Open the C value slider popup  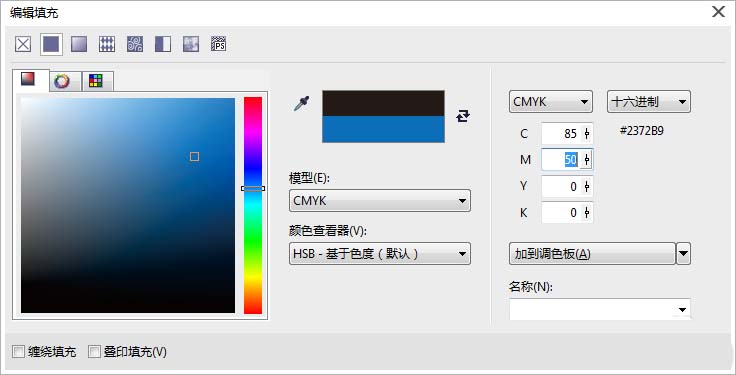click(x=587, y=134)
